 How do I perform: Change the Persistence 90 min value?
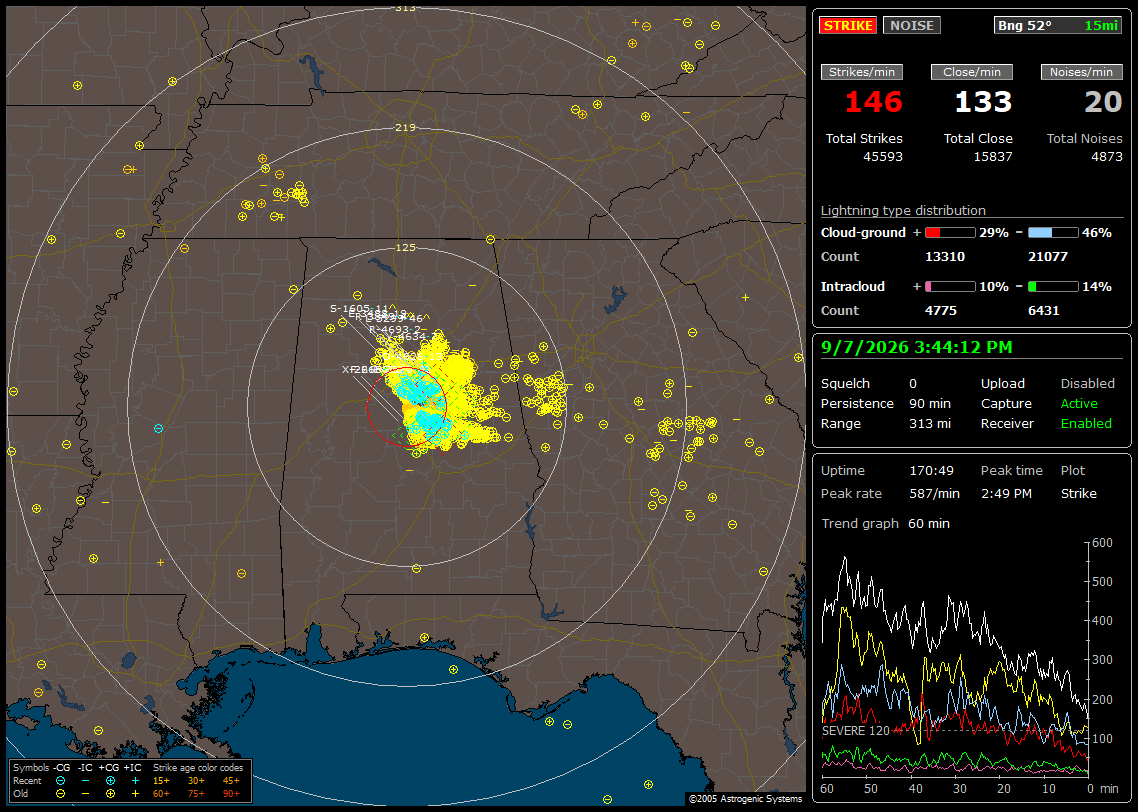click(x=930, y=403)
